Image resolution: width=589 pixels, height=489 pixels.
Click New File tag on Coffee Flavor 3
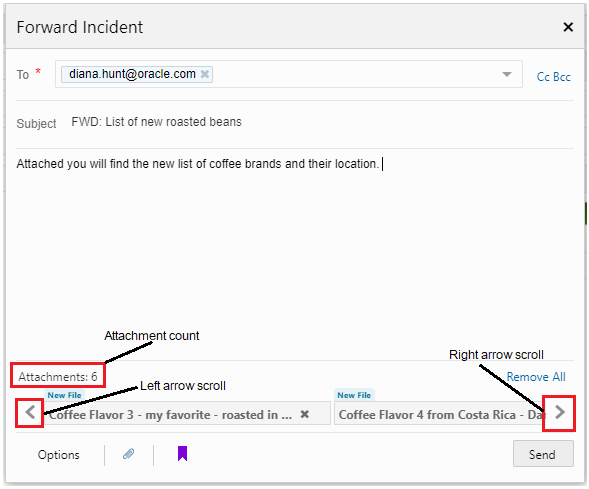click(64, 395)
